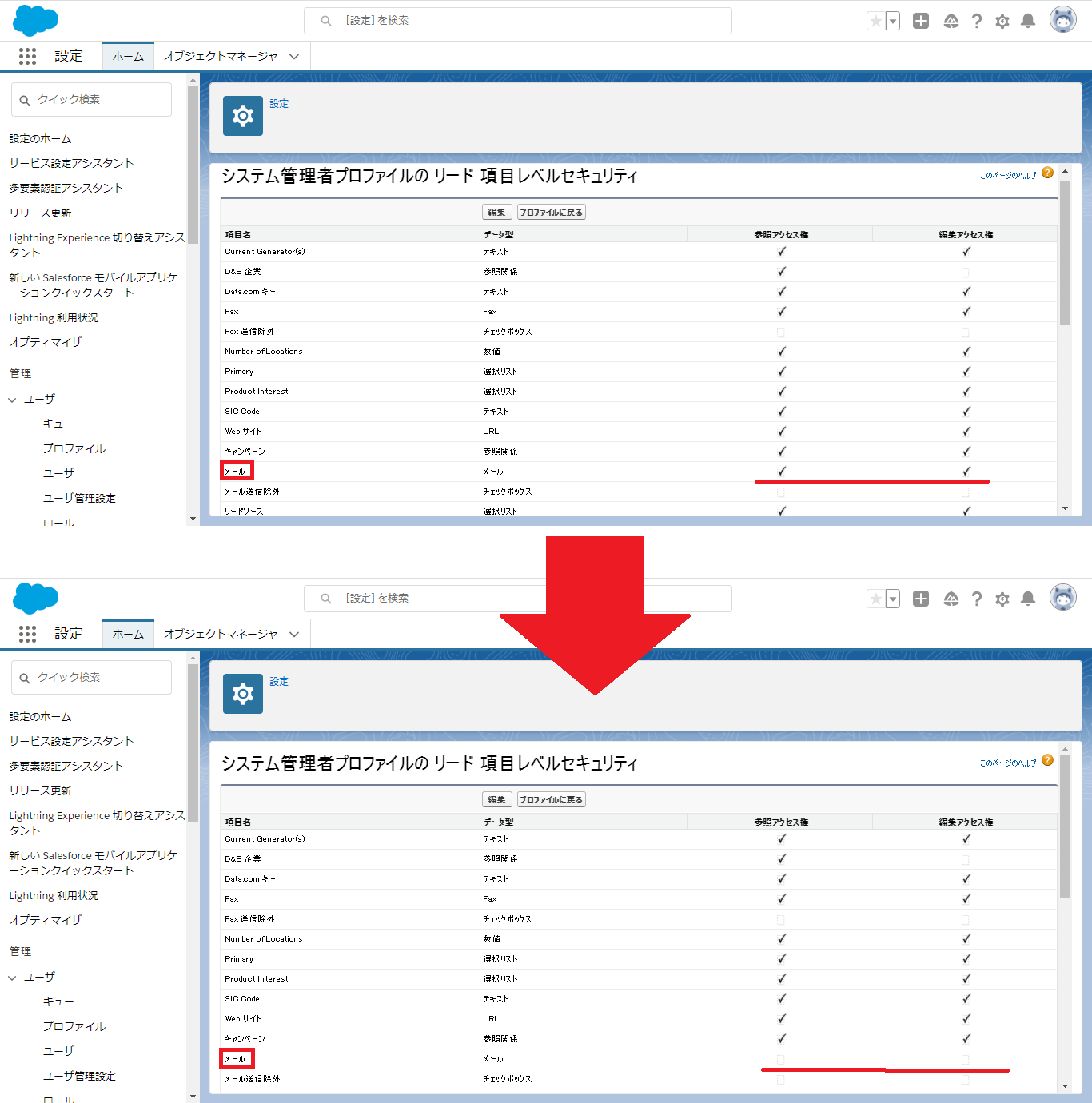
Task: Open 設定のホーム in upper sidebar
Action: [x=40, y=138]
